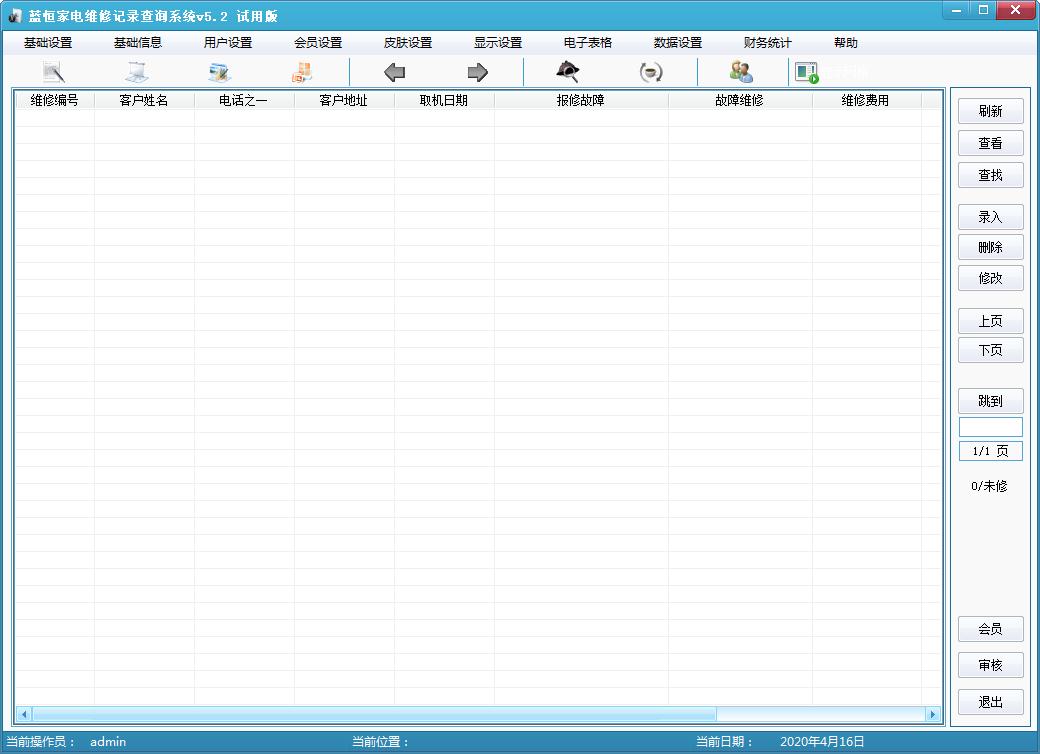1040x754 pixels.
Task: Open the 皮肤设置 menu
Action: 408,42
